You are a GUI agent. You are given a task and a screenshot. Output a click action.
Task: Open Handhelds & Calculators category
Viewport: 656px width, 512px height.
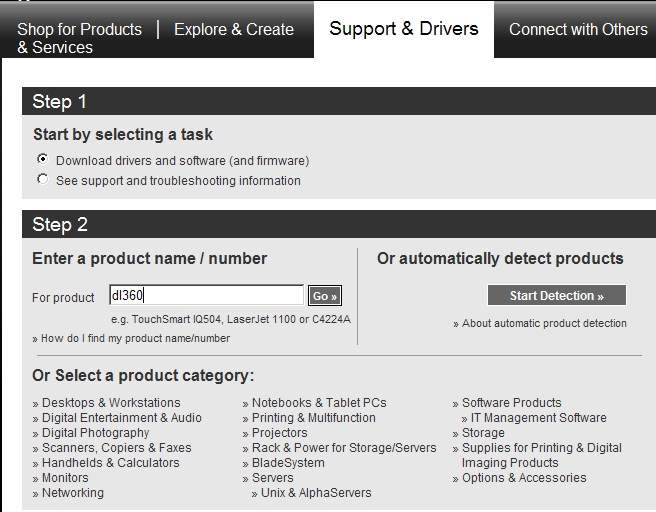110,463
